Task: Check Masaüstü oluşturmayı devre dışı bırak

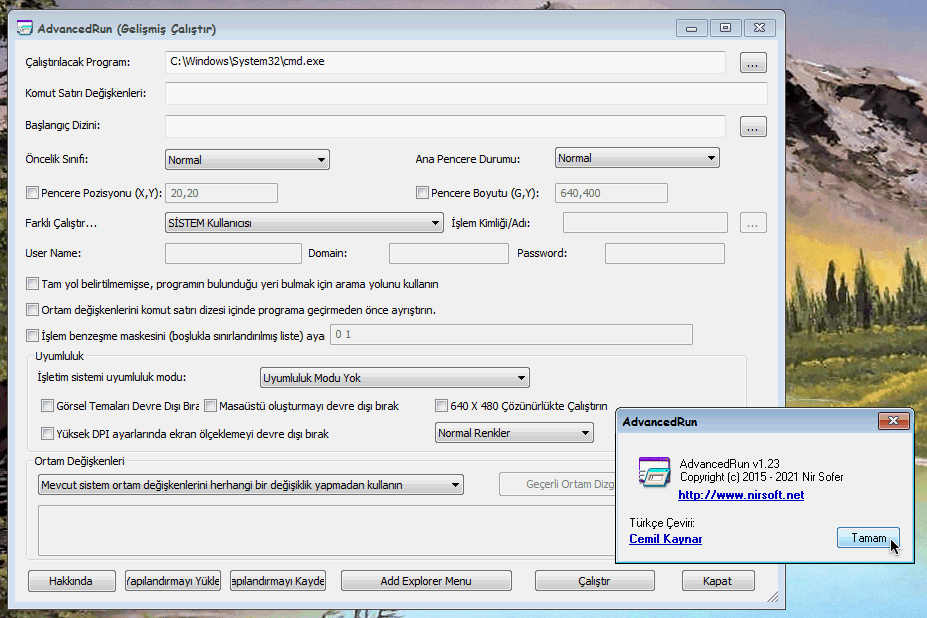Action: pyautogui.click(x=210, y=406)
